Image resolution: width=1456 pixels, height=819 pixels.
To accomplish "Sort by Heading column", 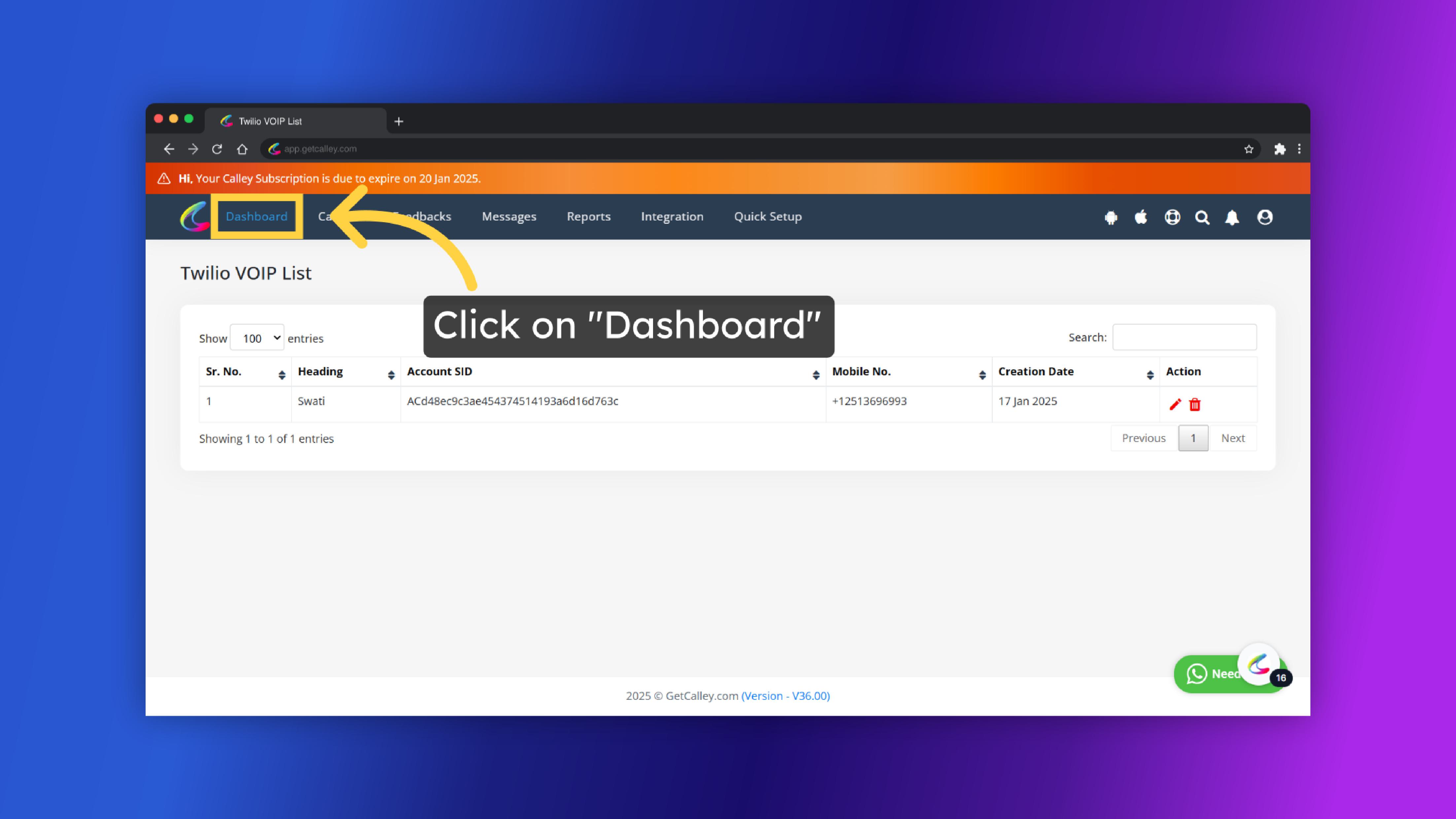I will click(346, 371).
